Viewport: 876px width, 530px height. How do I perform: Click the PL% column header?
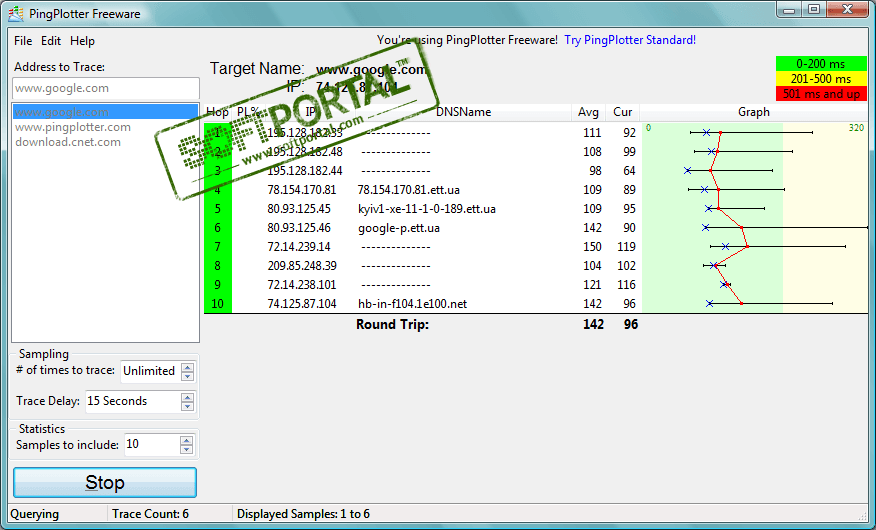tap(248, 112)
